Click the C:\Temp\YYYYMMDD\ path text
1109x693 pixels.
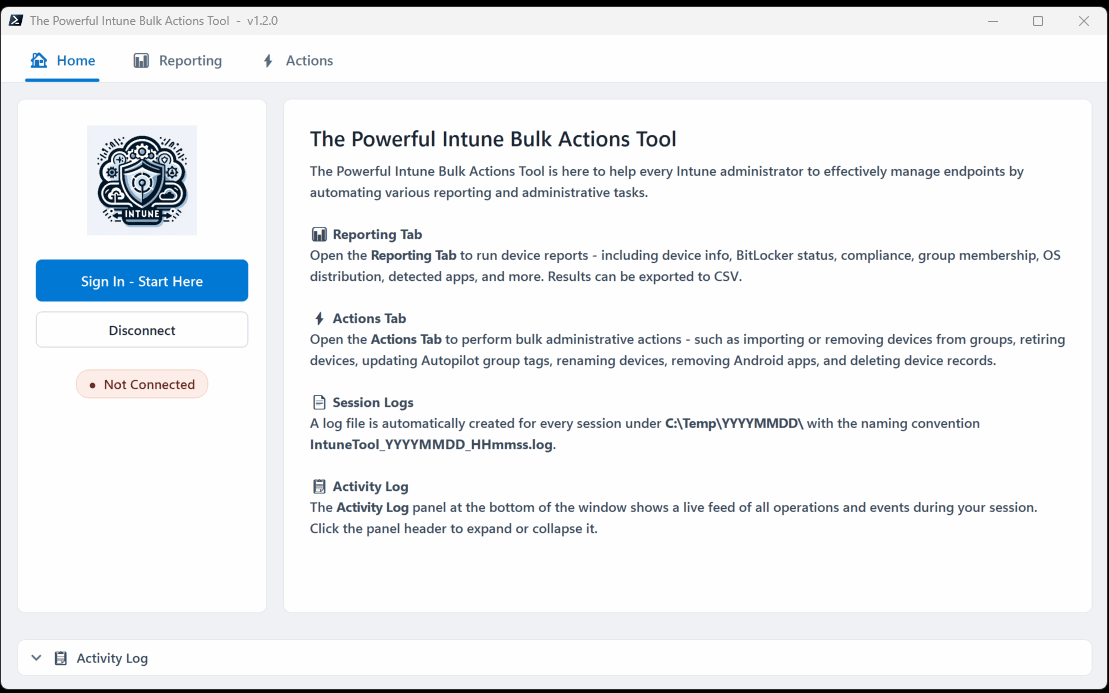coord(734,424)
